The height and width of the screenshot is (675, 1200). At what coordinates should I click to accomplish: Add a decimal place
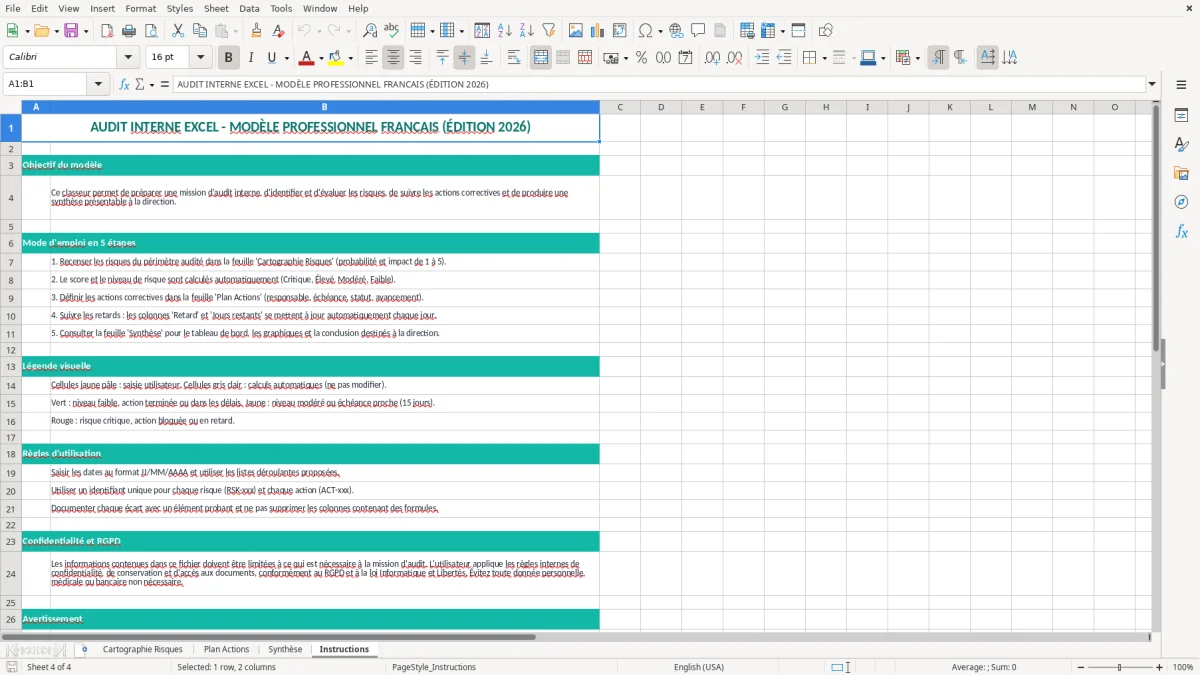712,58
